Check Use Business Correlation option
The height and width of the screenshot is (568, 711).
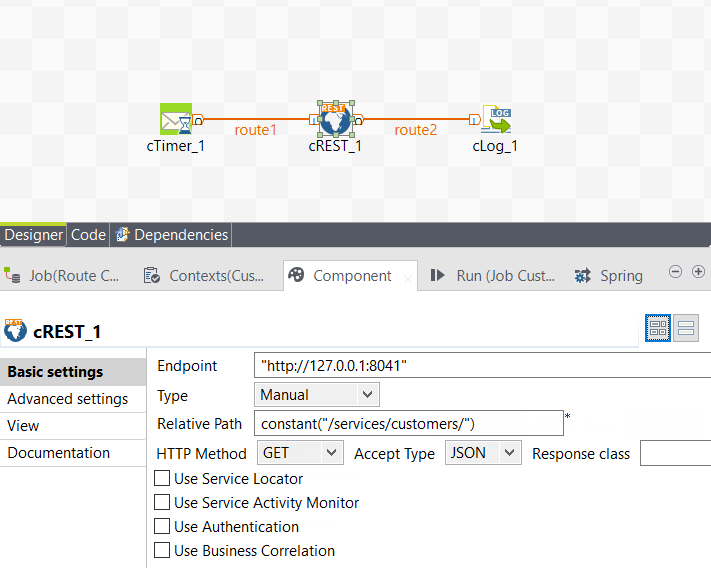[162, 551]
